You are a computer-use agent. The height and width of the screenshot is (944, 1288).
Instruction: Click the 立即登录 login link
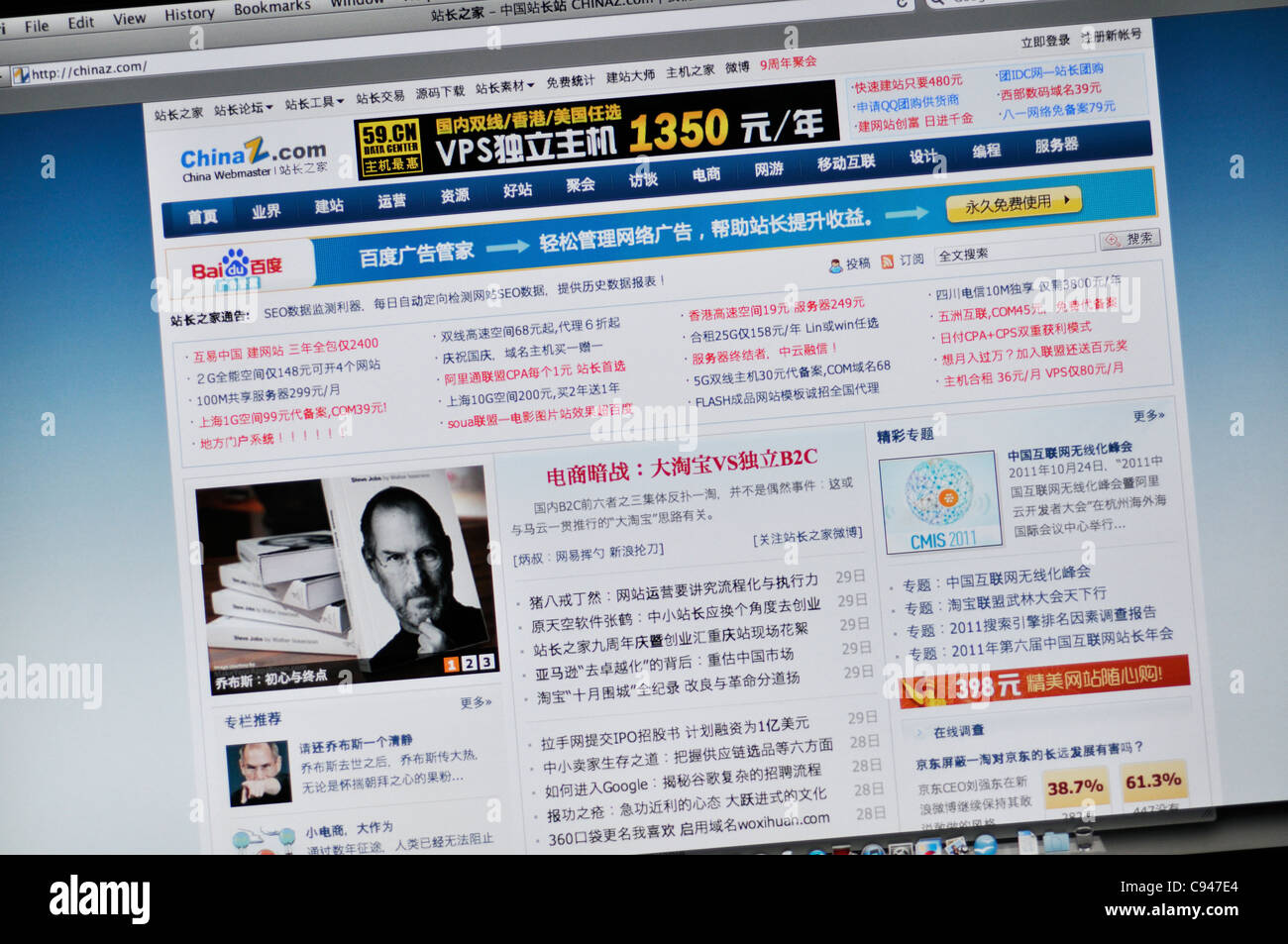coord(1045,41)
